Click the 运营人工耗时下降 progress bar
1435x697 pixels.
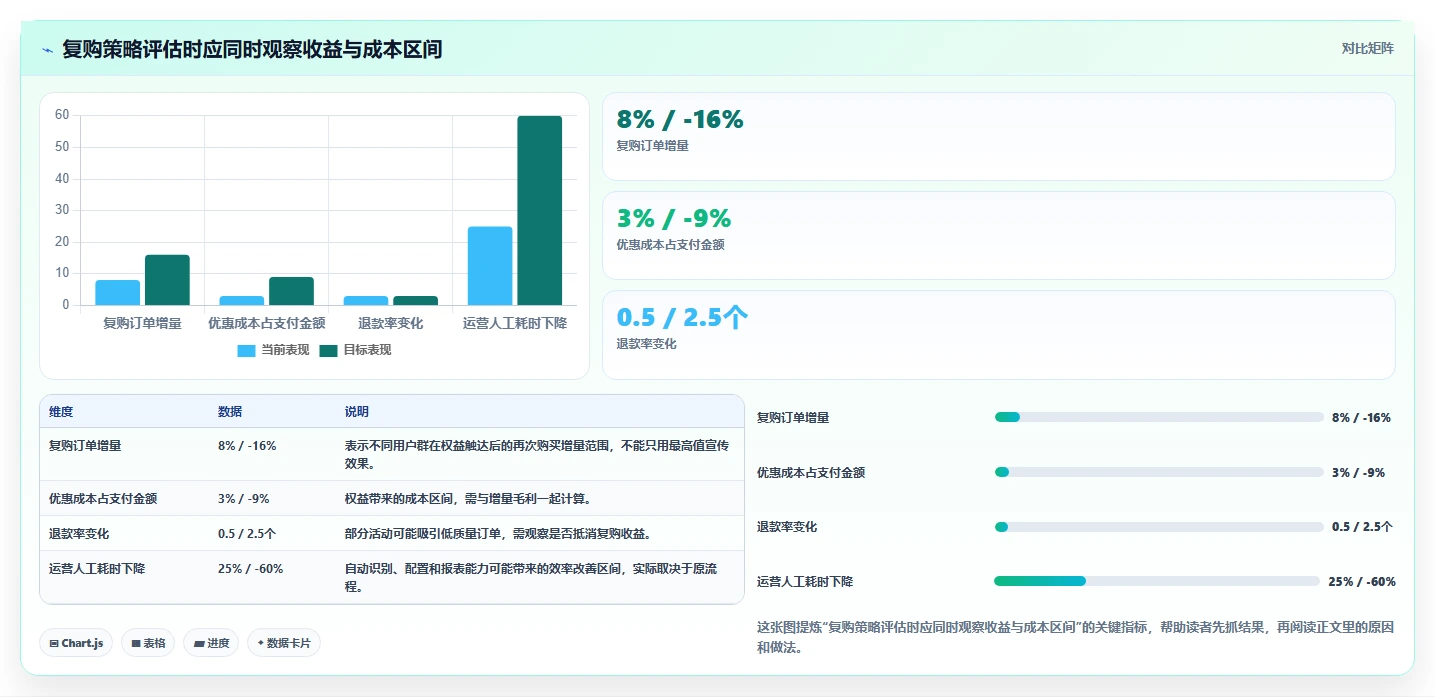pyautogui.click(x=1157, y=581)
